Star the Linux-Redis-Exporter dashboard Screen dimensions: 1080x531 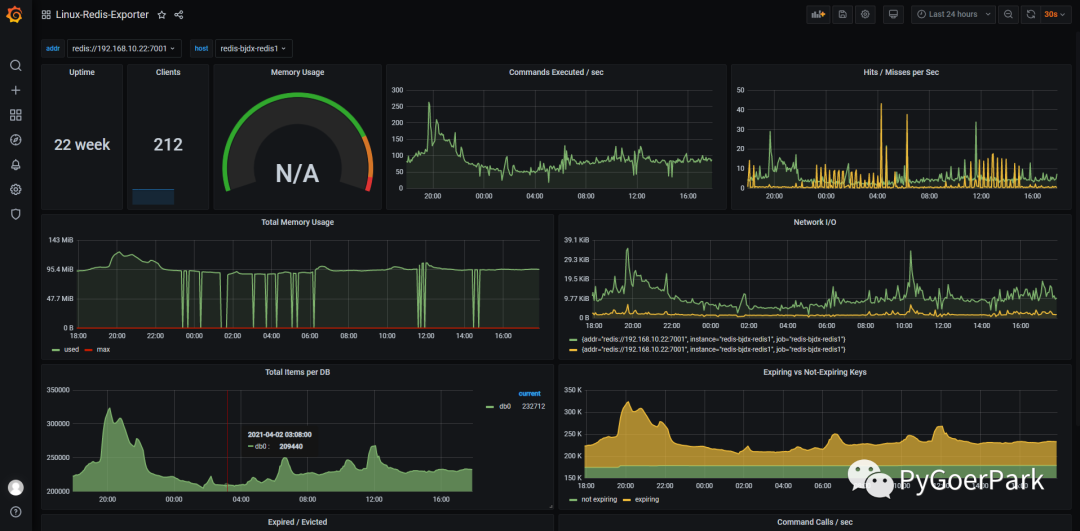pyautogui.click(x=161, y=14)
